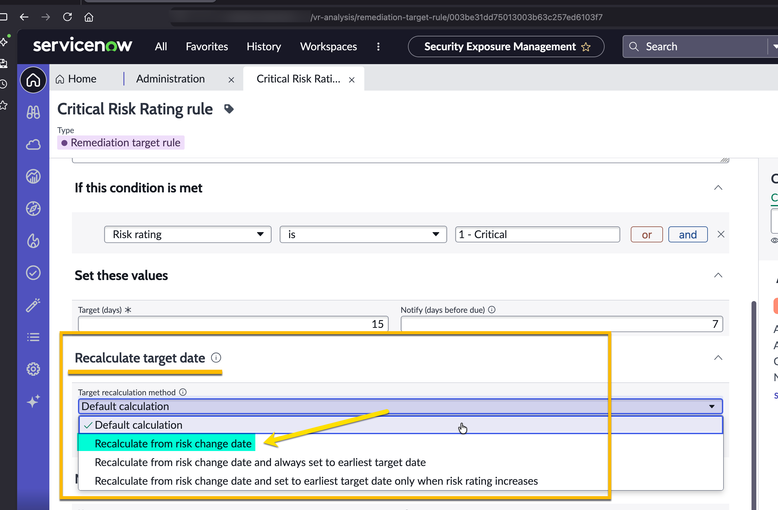Screen dimensions: 778x510
Task: Switch to the Administration tab
Action: tap(170, 79)
